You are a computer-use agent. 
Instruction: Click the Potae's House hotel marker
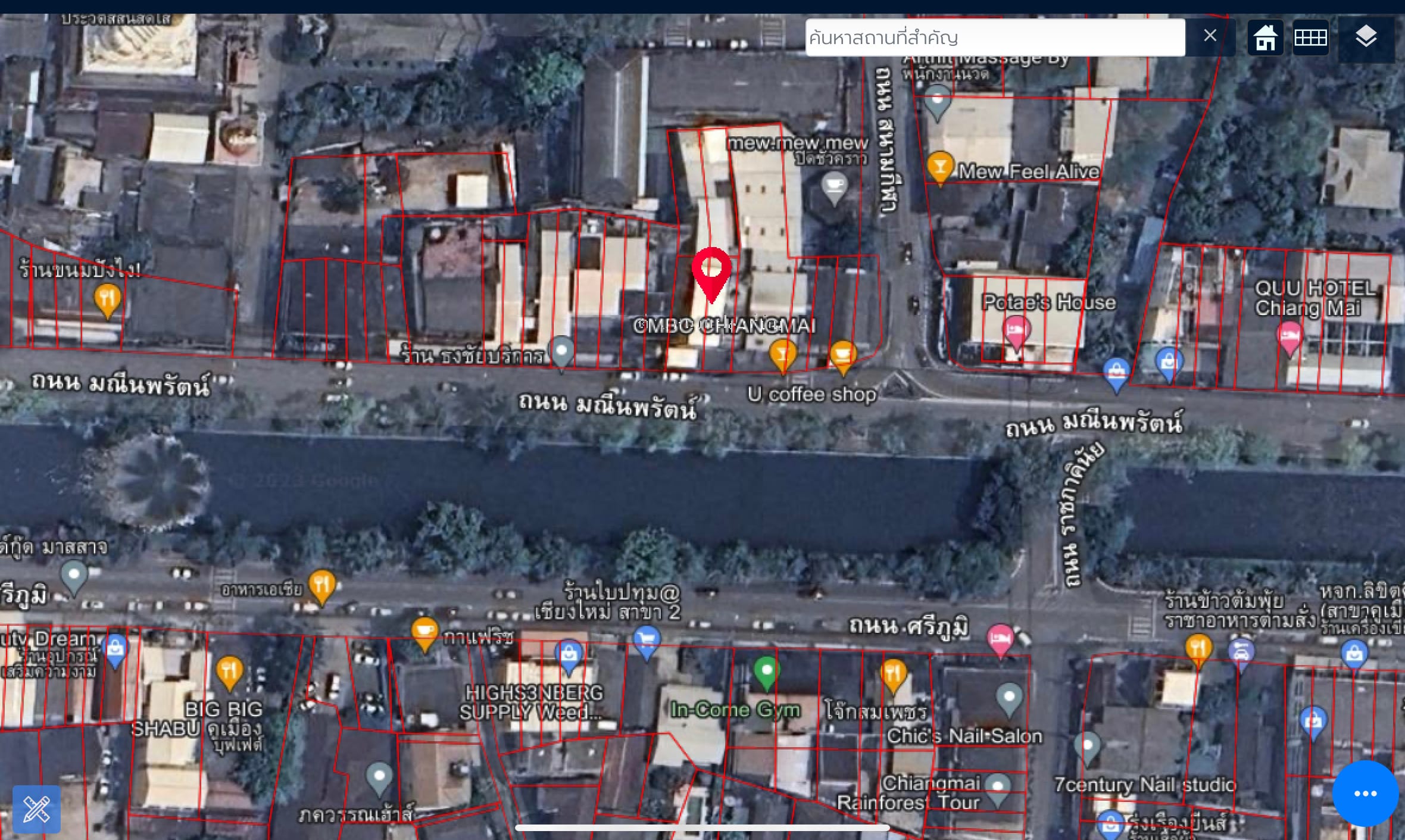1017,332
